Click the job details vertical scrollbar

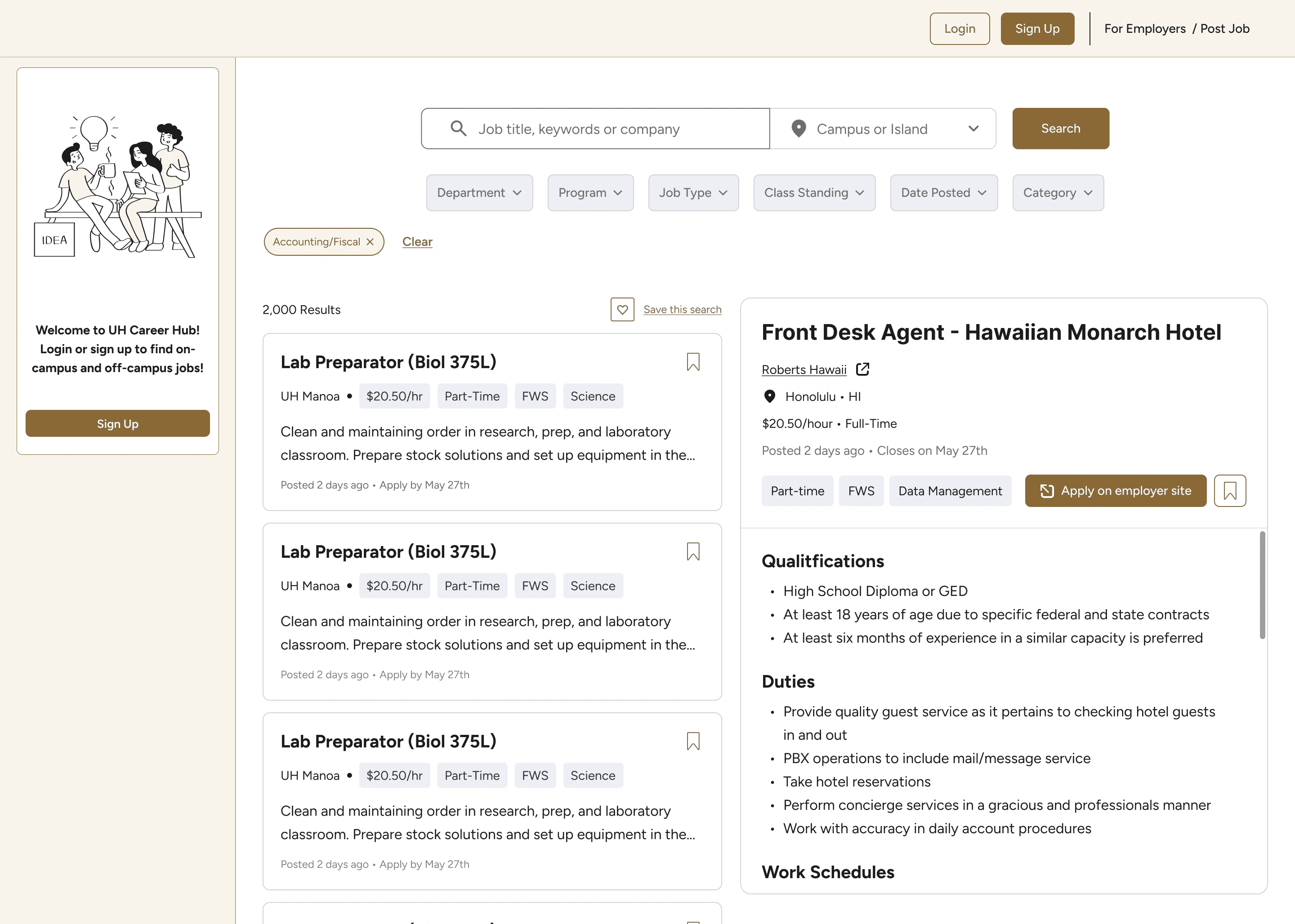point(1262,585)
